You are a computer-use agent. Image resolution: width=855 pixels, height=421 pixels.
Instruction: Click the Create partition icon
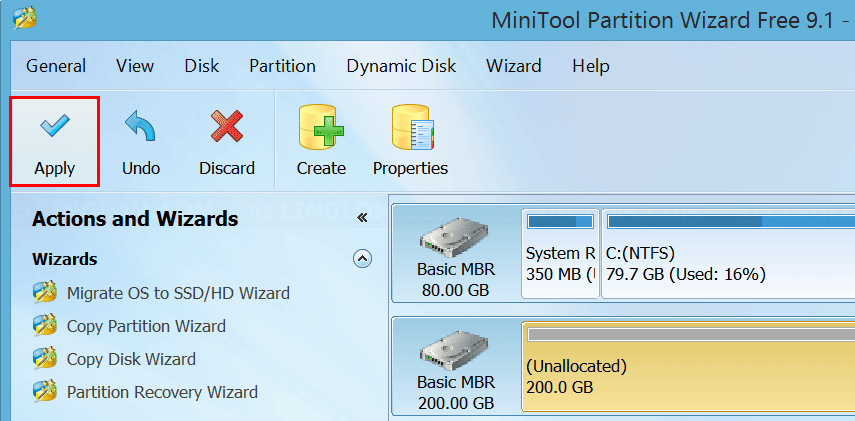(321, 141)
